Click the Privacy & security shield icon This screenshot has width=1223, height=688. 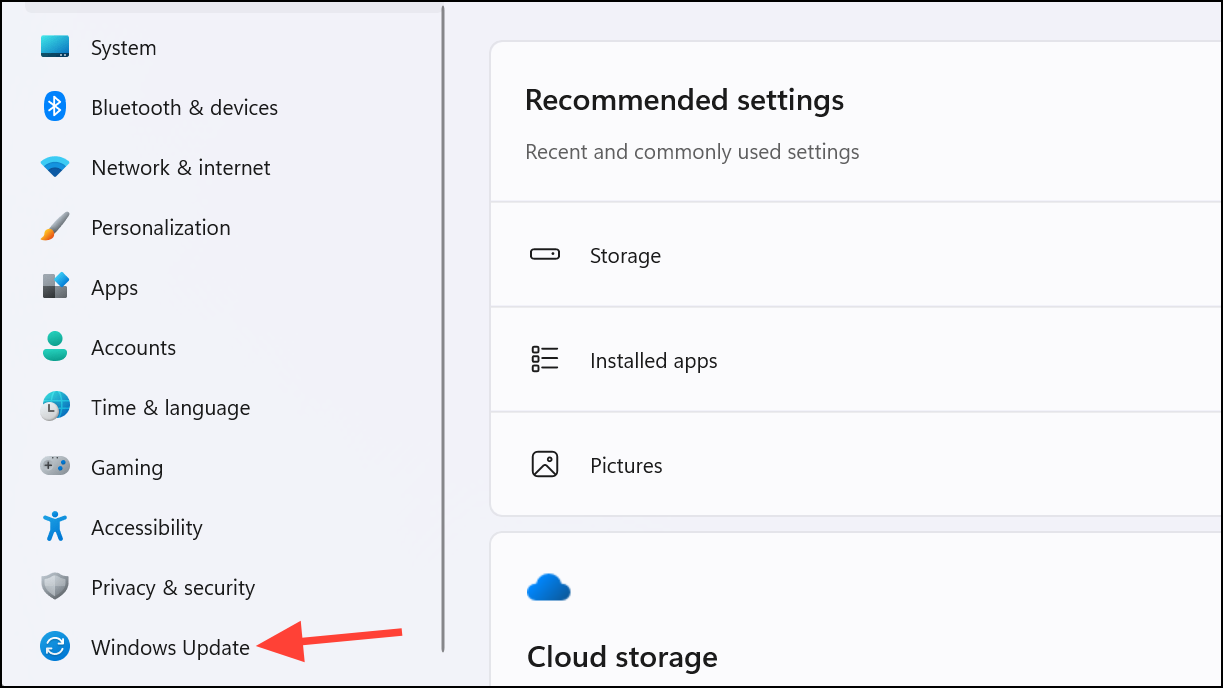tap(55, 587)
